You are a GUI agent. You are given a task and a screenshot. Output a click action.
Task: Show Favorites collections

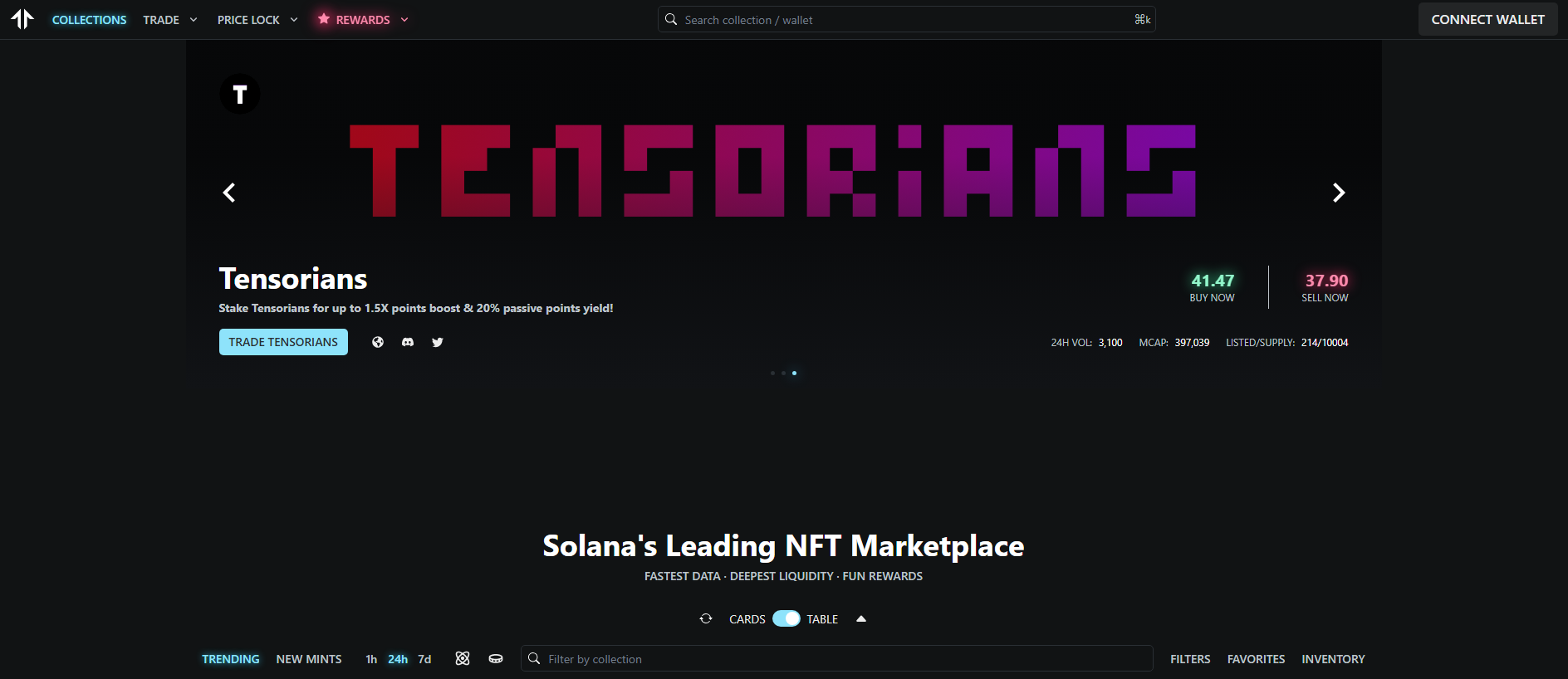coord(1256,659)
